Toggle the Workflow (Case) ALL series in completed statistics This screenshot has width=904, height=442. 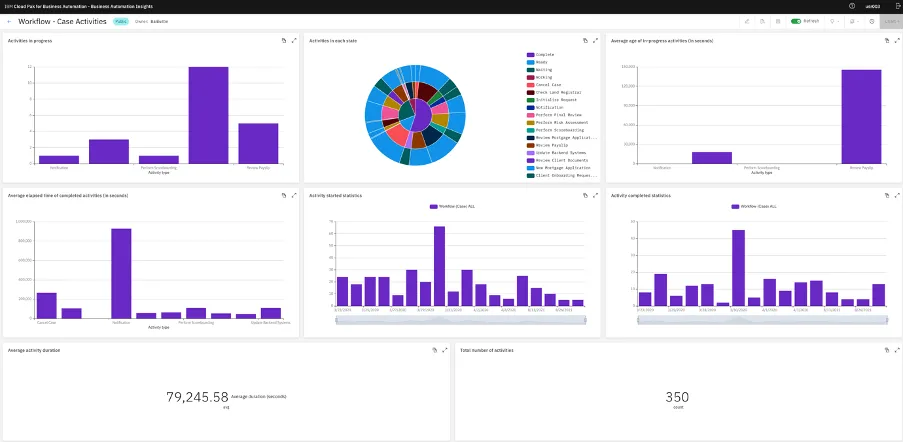754,206
